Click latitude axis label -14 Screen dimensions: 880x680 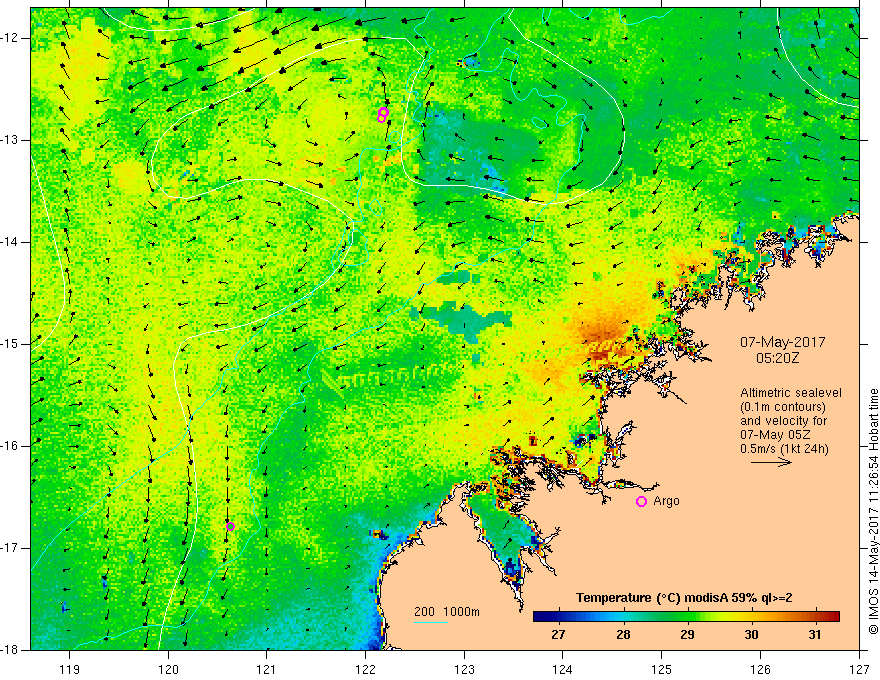[x=10, y=242]
